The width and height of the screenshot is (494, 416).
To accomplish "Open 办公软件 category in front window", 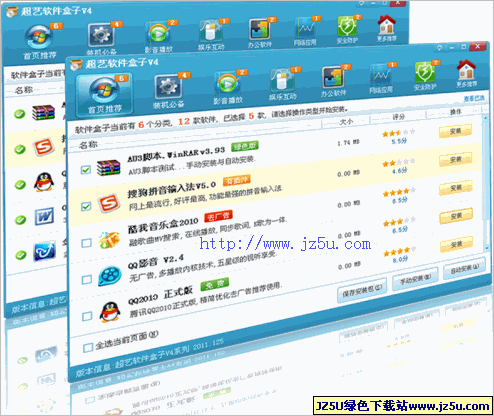I will [x=333, y=81].
